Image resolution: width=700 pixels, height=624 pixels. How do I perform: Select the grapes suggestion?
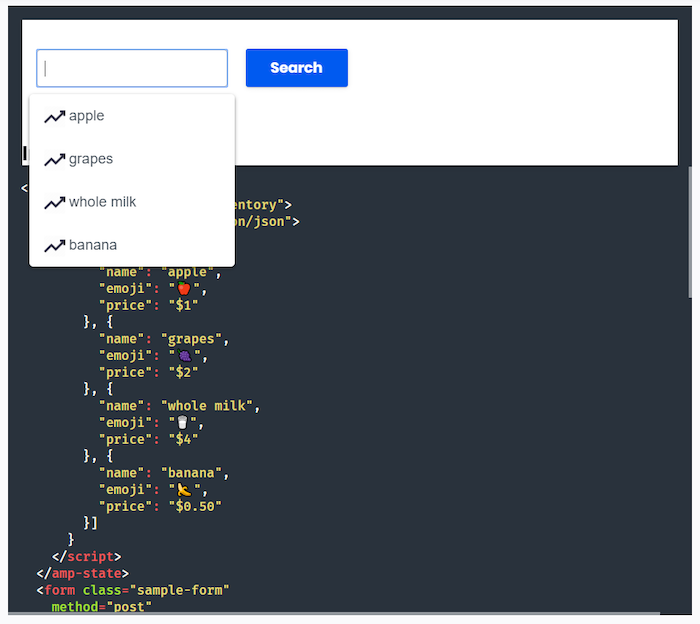pos(132,159)
